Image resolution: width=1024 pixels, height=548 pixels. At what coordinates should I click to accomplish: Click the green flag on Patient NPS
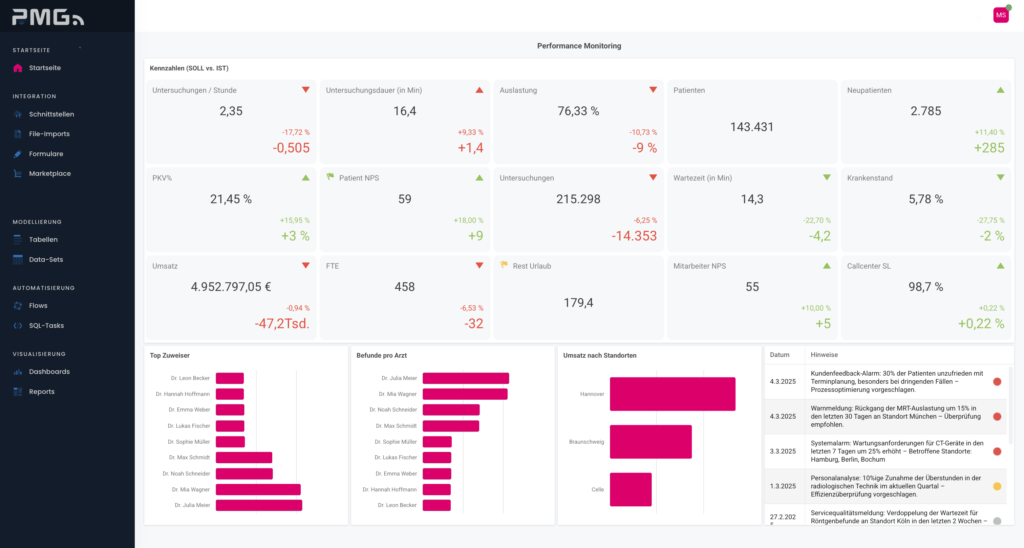pos(330,178)
